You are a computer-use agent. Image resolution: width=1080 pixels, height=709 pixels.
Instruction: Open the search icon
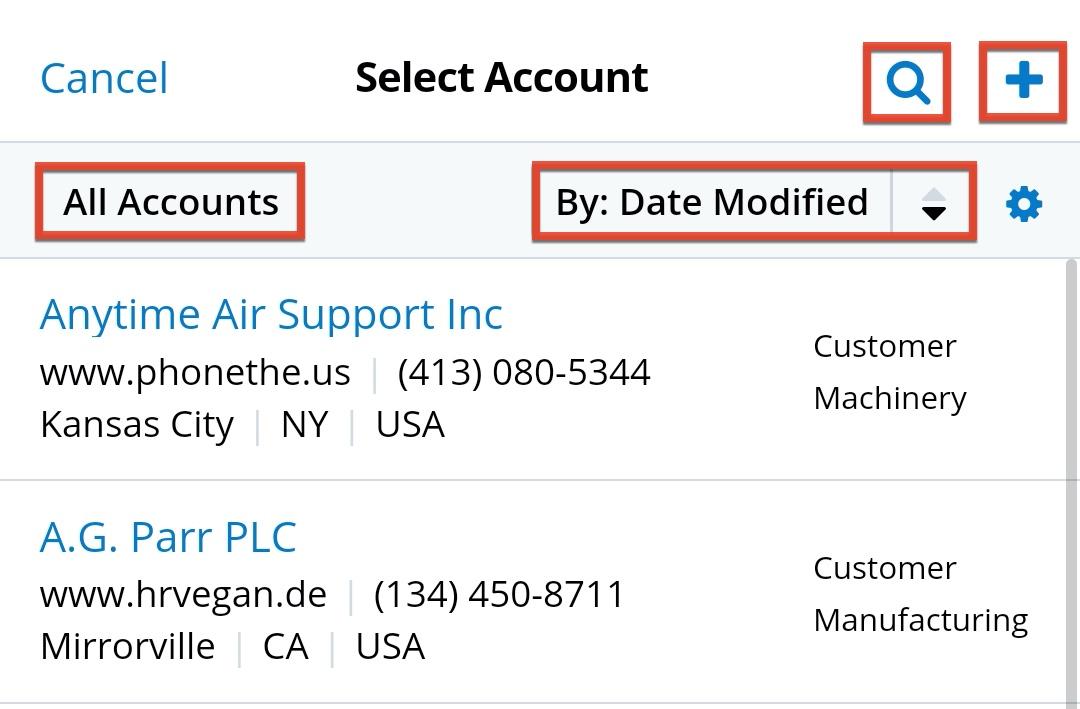coord(906,82)
